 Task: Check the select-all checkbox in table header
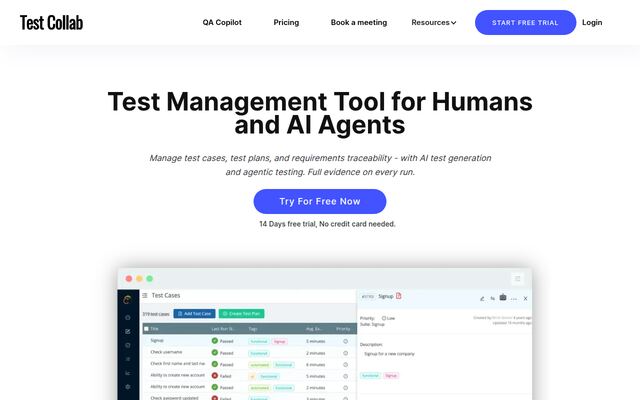coord(146,329)
